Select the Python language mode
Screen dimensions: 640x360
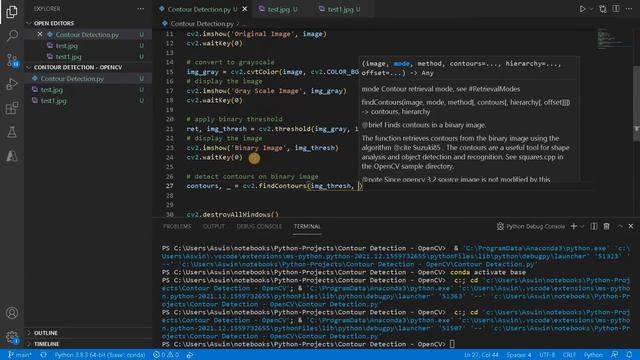coord(593,355)
